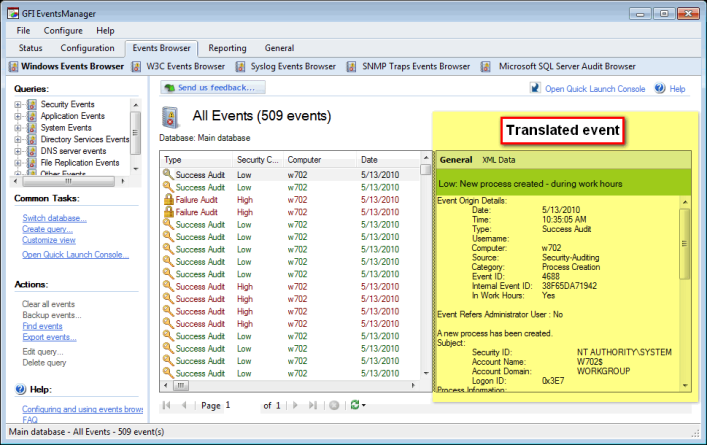Click SNMP Traps Events Browser icon
The height and width of the screenshot is (445, 707).
351,67
